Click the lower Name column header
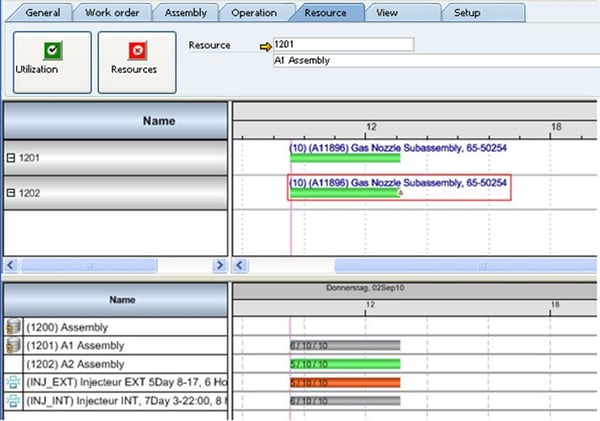The image size is (600, 421). pyautogui.click(x=115, y=300)
